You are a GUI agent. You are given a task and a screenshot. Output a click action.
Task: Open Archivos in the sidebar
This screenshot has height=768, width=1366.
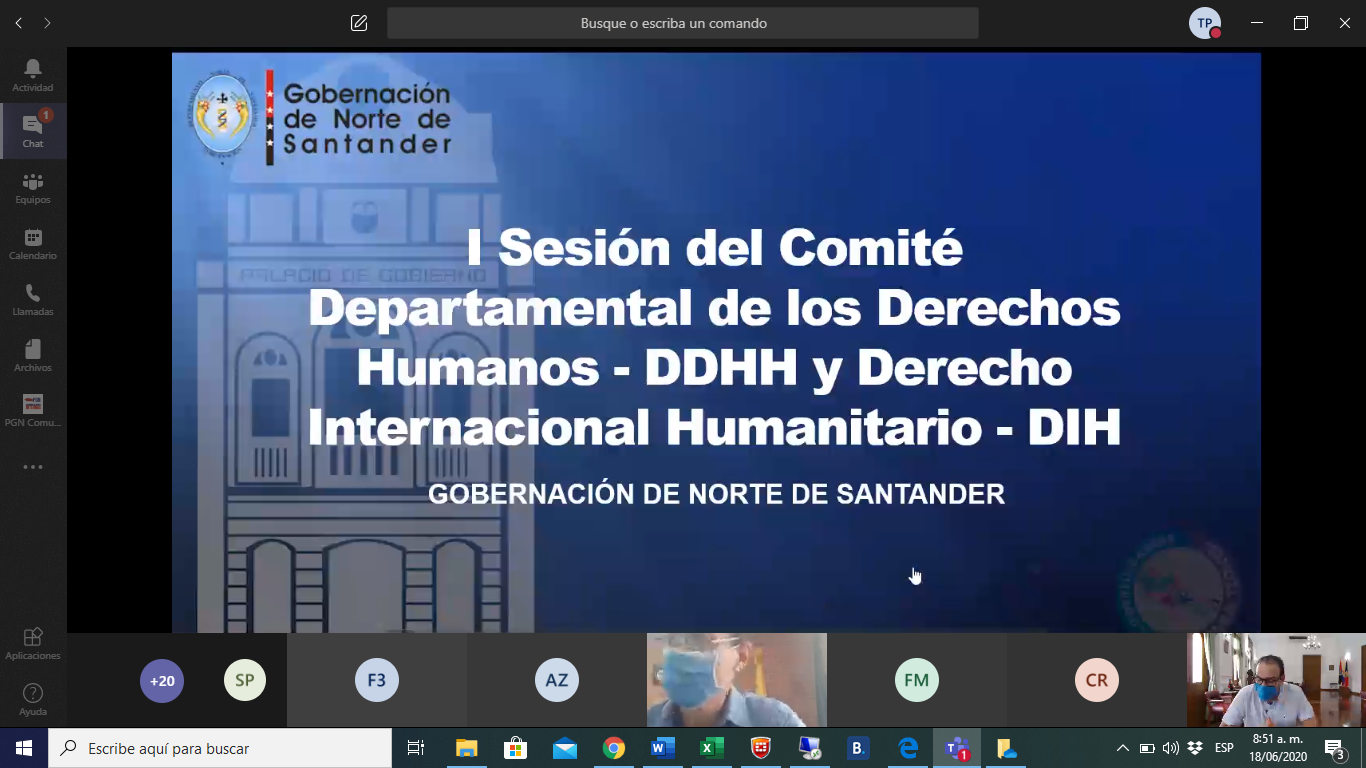pos(33,355)
